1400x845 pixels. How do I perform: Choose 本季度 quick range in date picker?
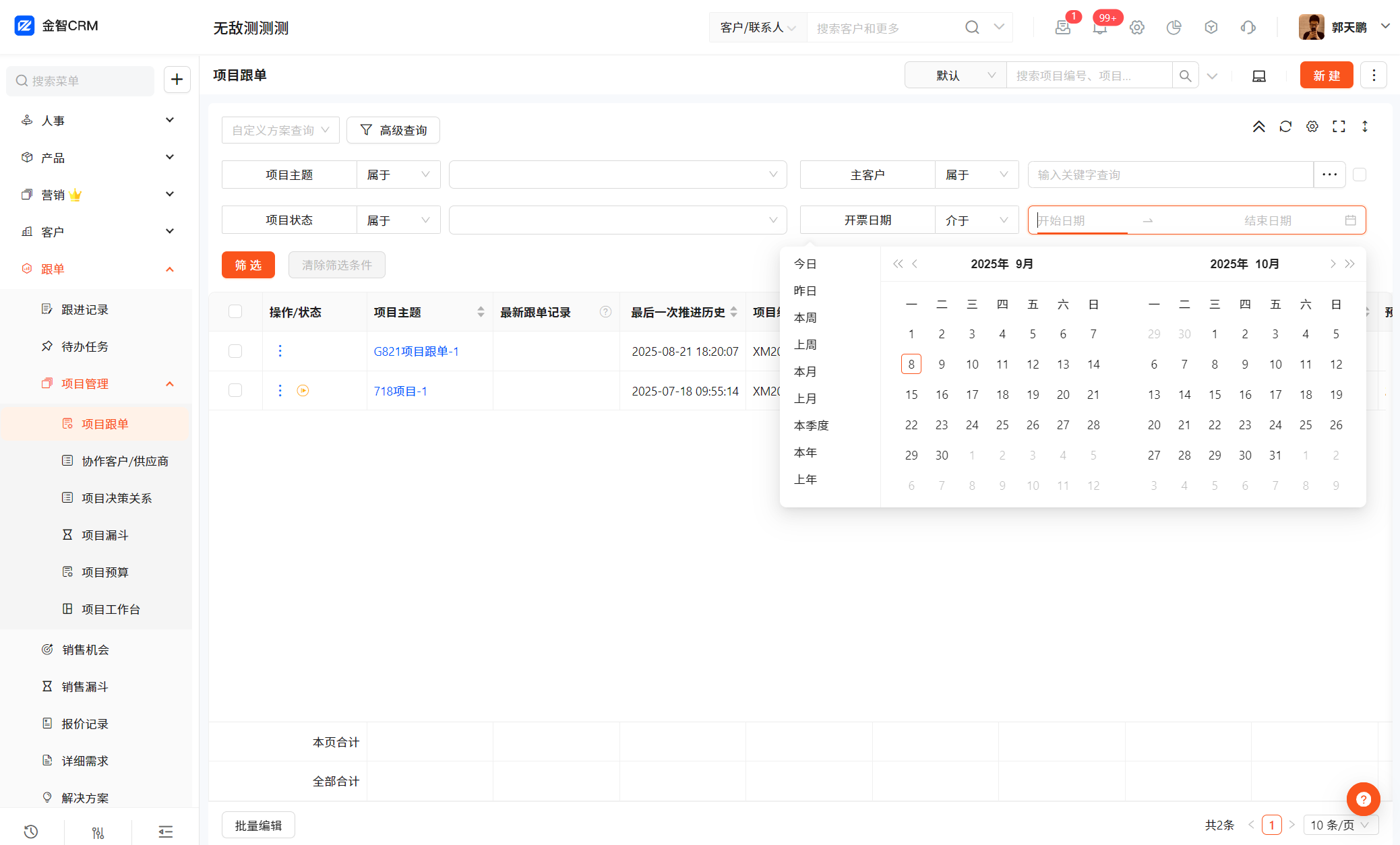pos(811,425)
